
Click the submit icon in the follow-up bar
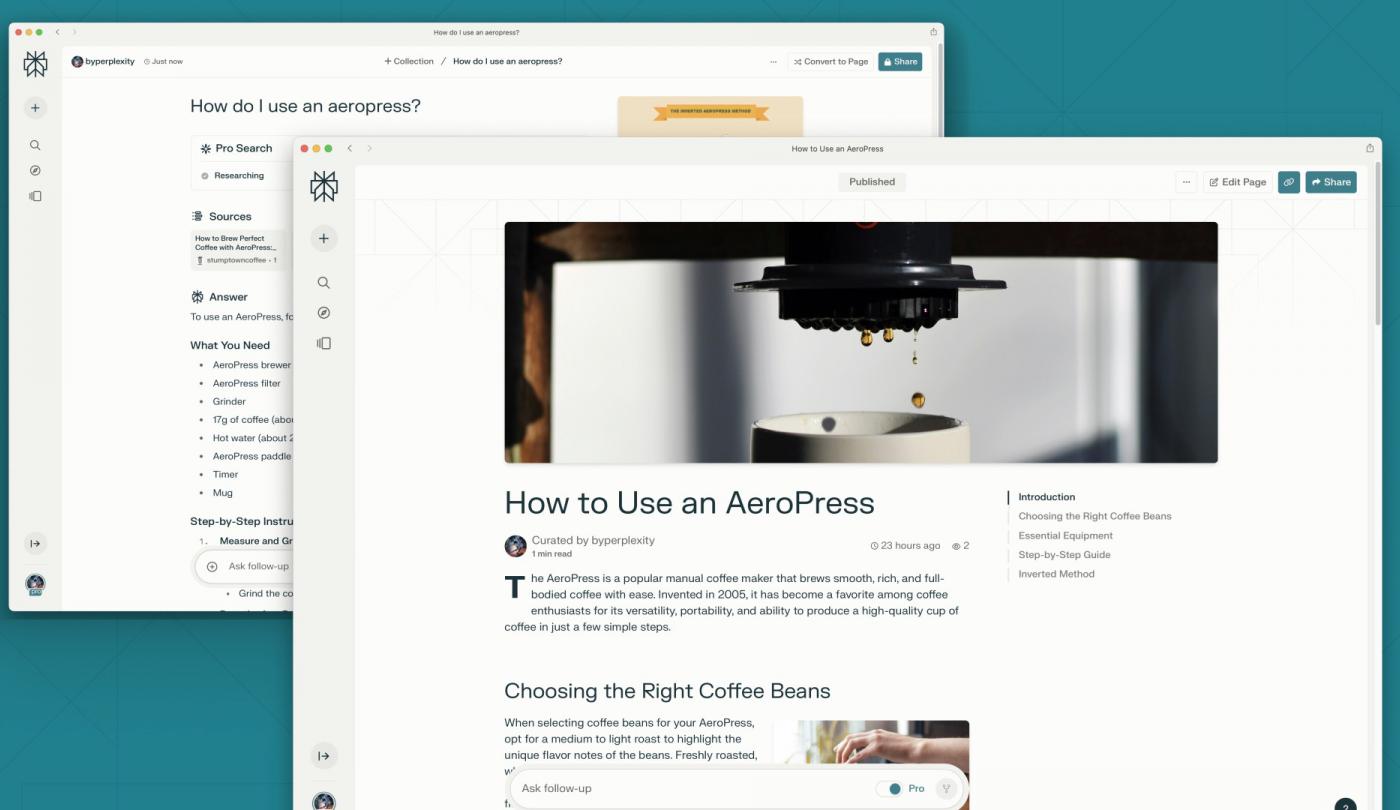click(946, 789)
